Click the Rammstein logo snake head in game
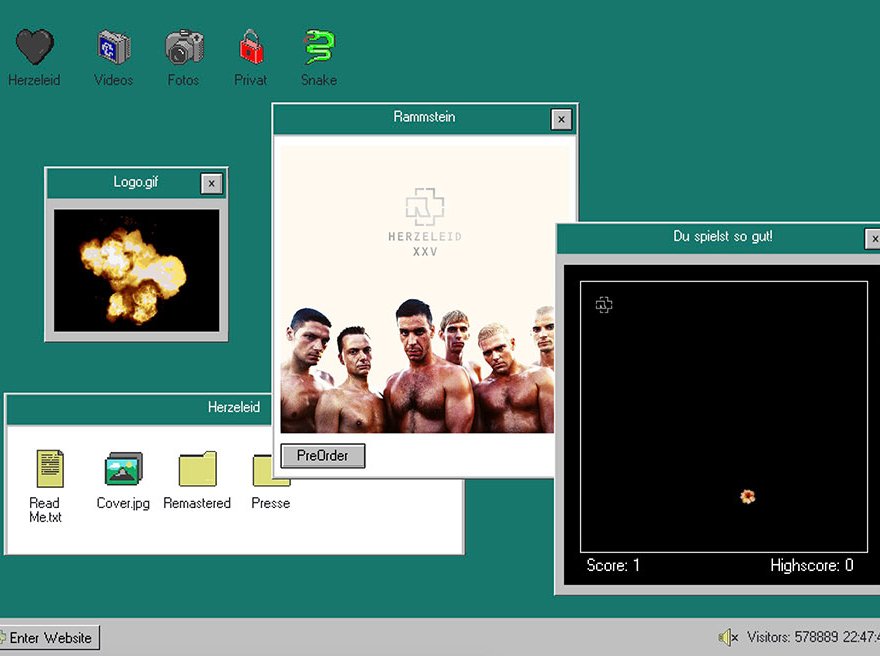Screen dimensions: 880x656 tap(604, 305)
